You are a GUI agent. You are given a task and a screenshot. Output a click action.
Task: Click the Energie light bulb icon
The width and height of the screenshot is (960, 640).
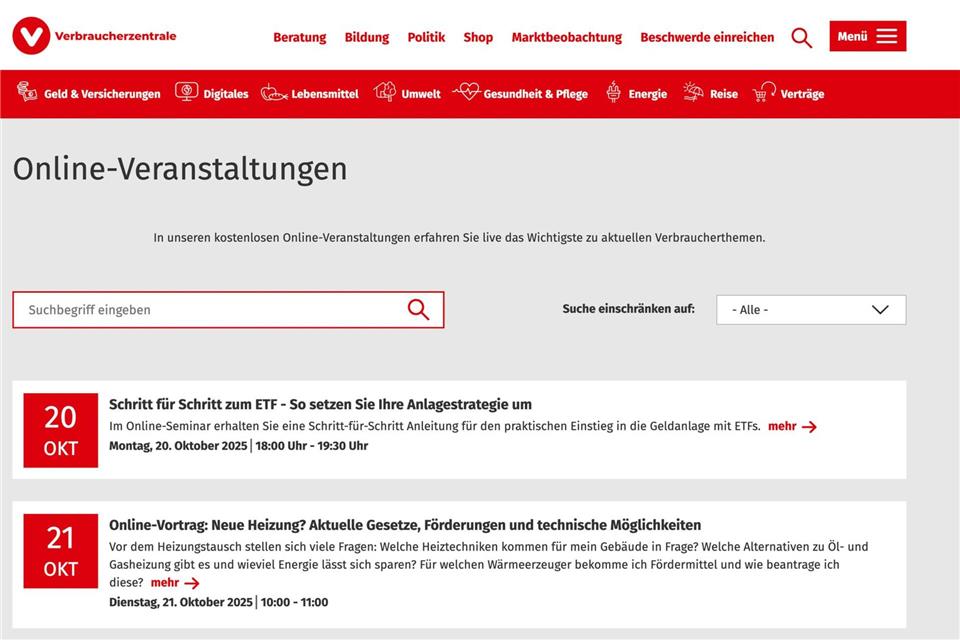613,92
